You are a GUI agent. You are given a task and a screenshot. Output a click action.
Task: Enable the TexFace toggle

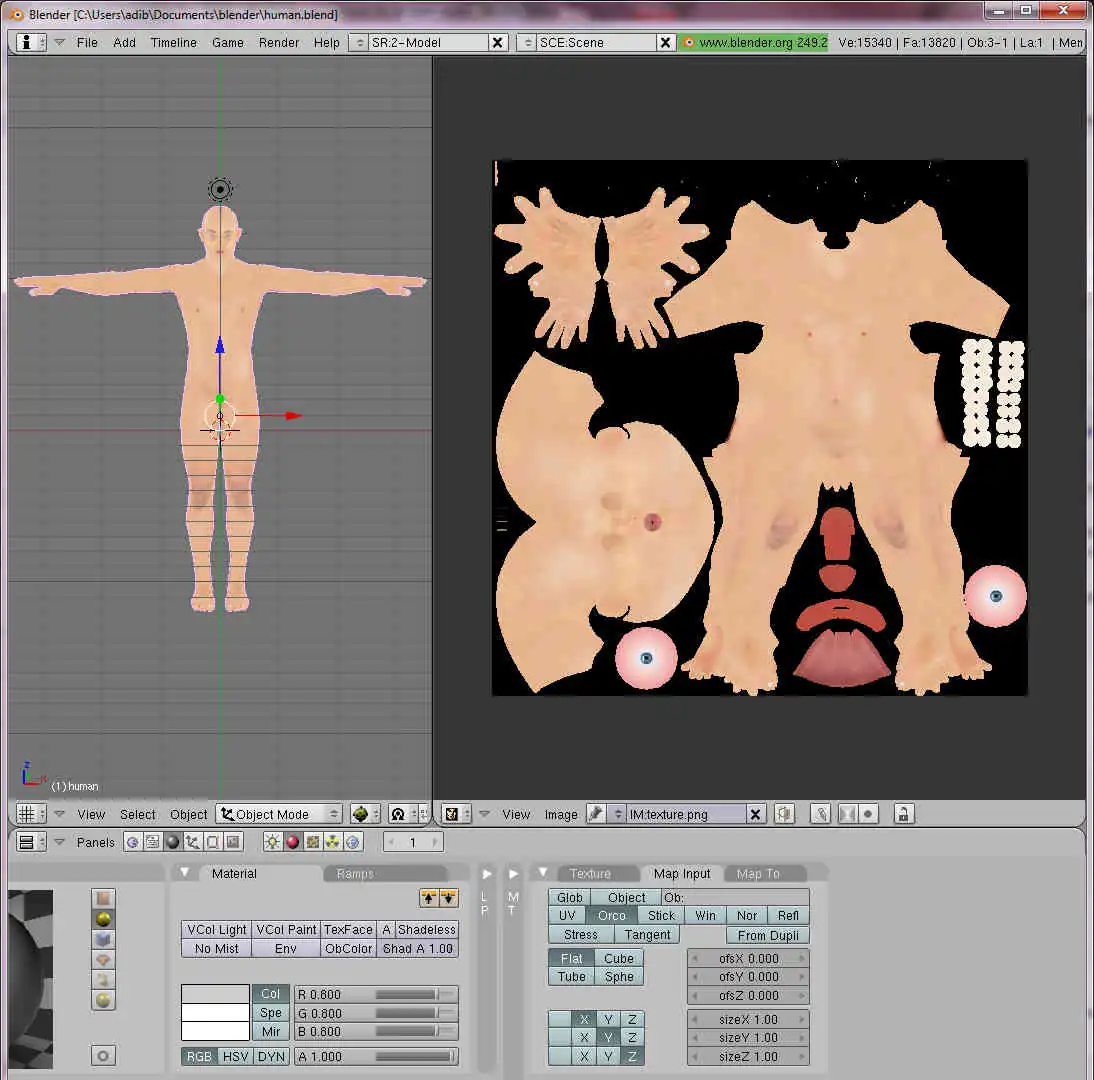pyautogui.click(x=348, y=929)
